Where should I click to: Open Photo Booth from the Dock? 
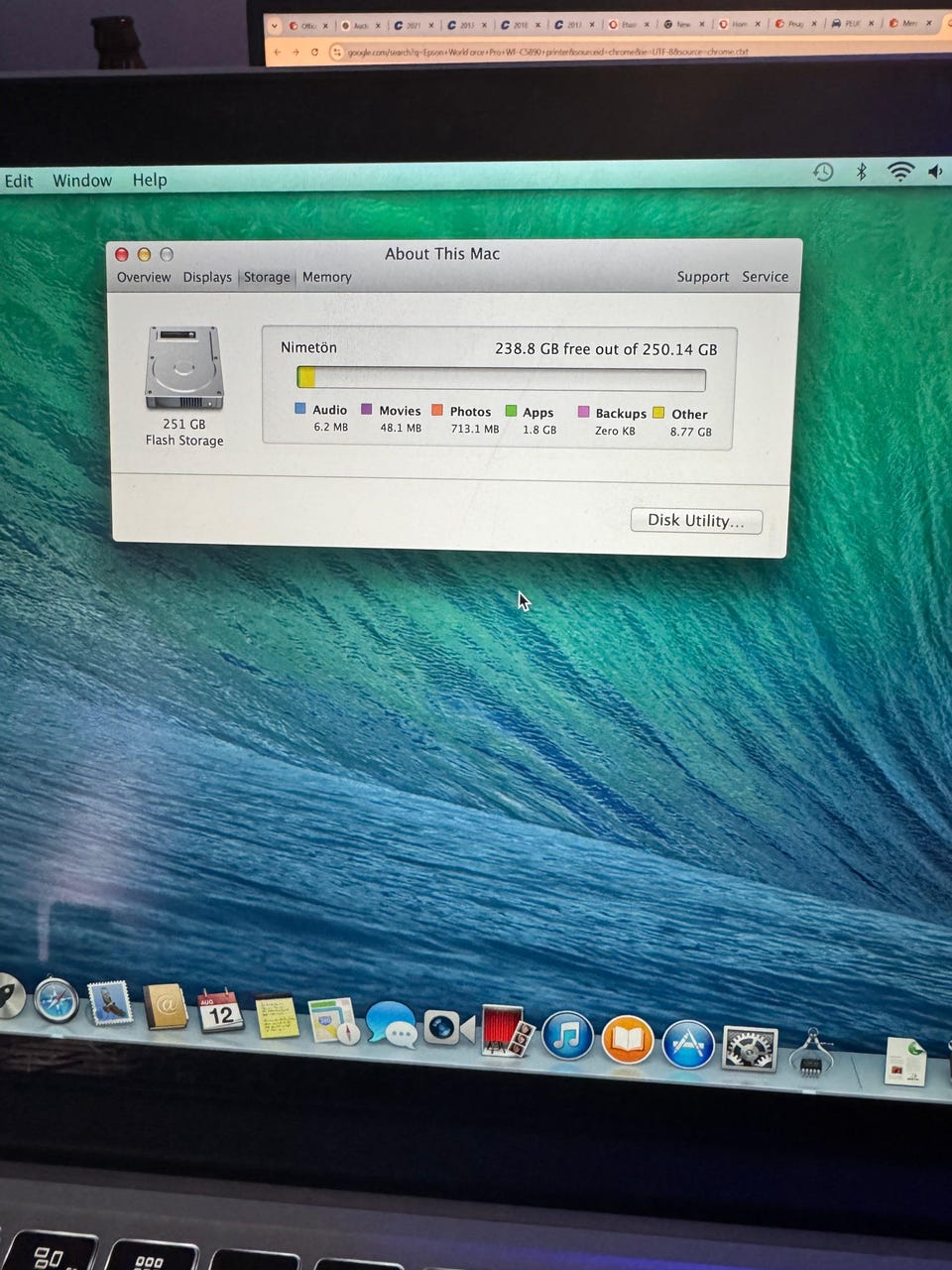pos(508,1032)
